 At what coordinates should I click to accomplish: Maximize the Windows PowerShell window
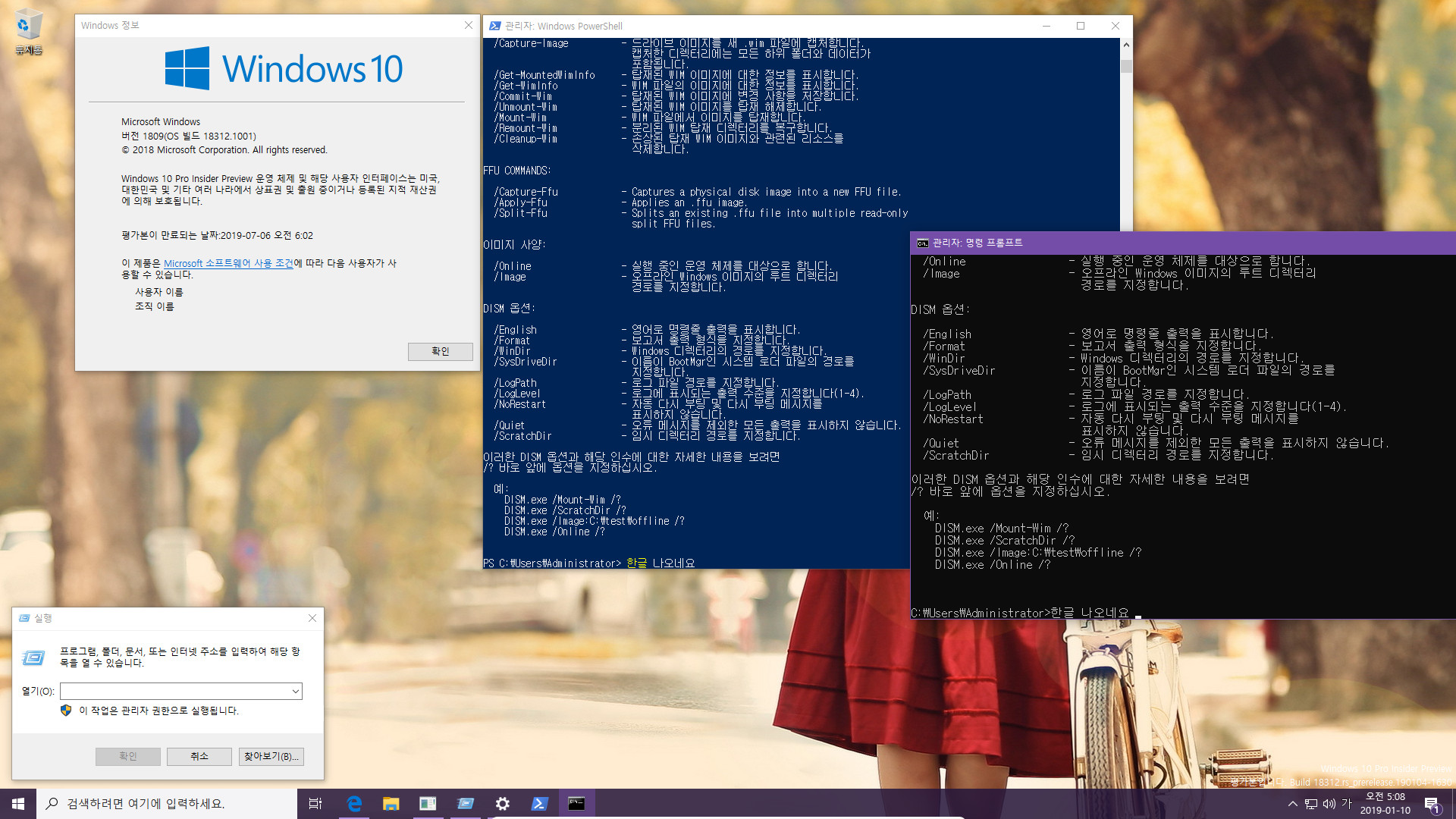tap(1081, 26)
